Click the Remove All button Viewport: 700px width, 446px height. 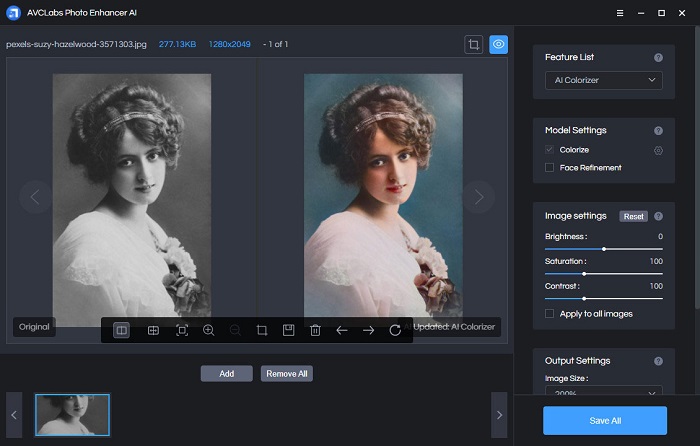coord(287,374)
